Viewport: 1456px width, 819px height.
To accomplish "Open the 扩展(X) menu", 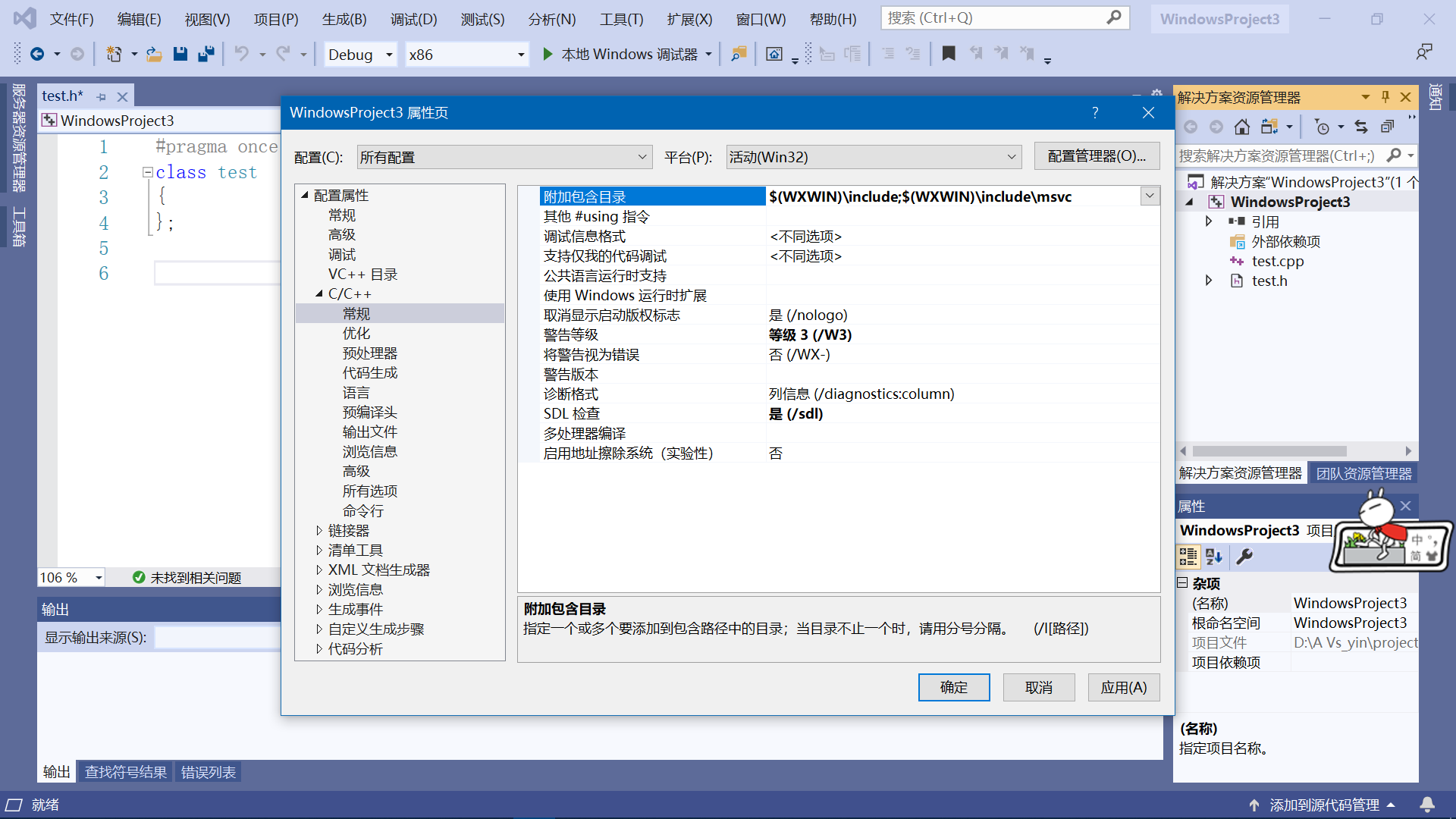I will [689, 19].
